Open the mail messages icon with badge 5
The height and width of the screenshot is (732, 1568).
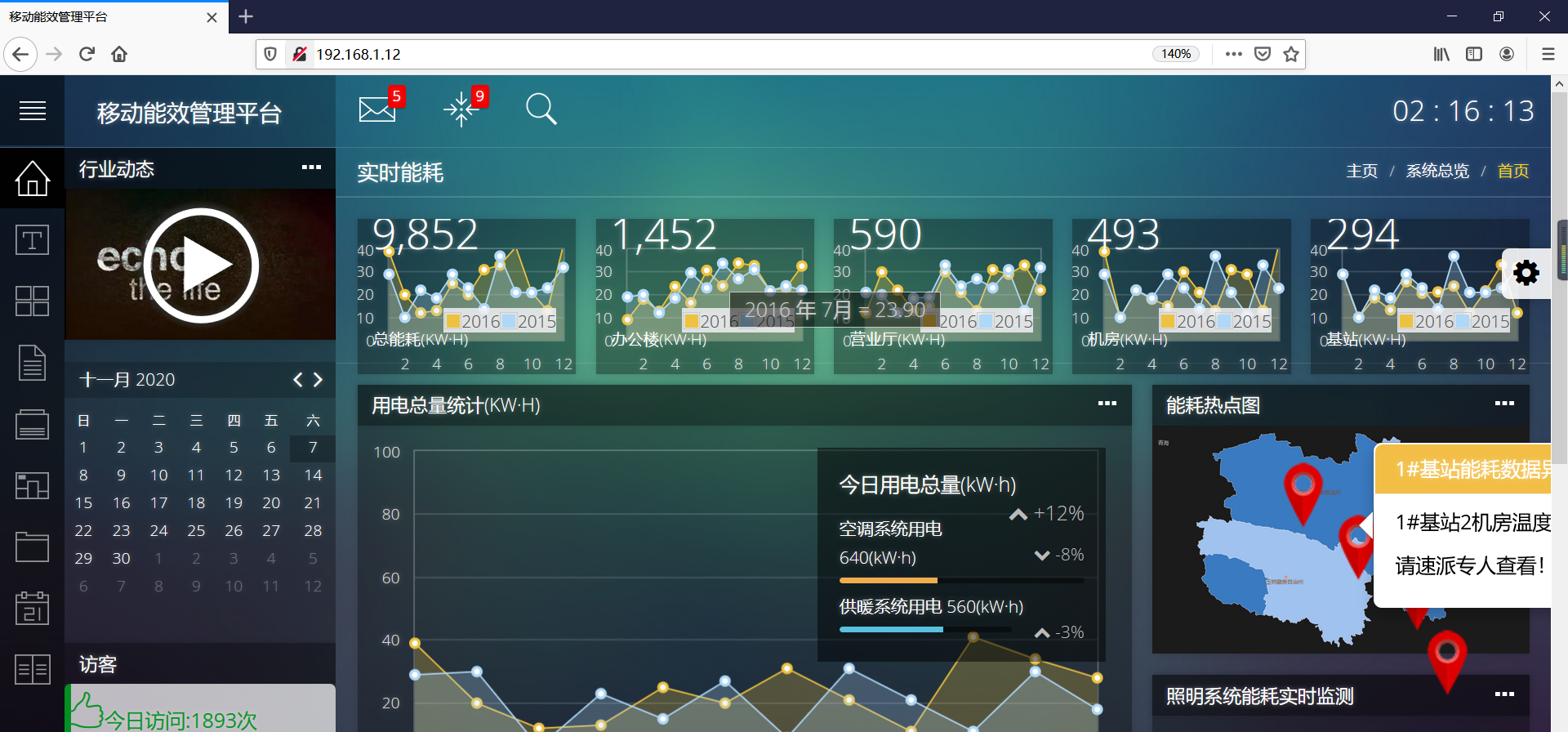pyautogui.click(x=377, y=109)
